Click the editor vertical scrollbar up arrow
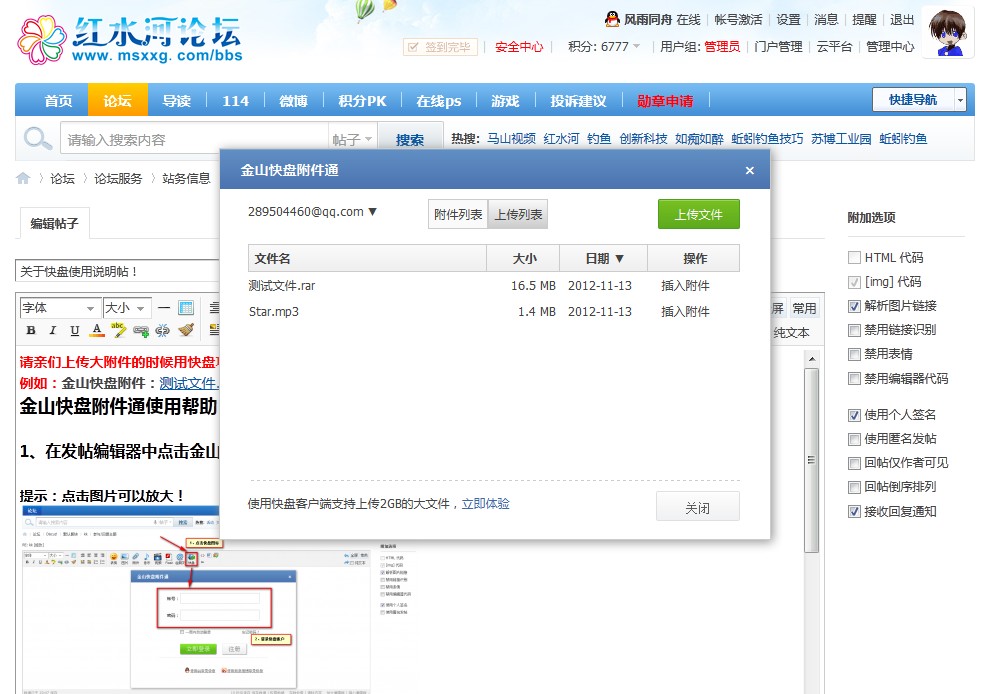The image size is (997, 694). pos(811,359)
